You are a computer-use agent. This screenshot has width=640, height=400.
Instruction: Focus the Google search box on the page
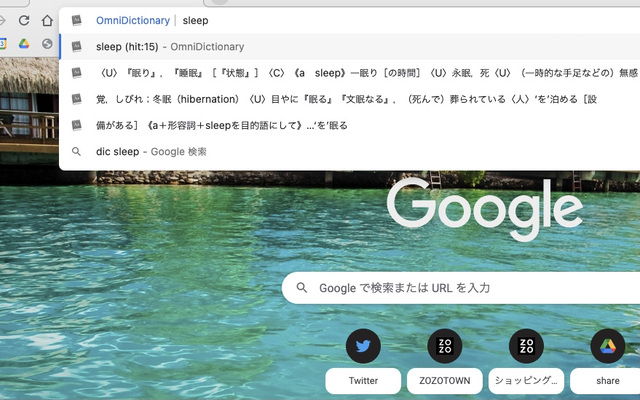pyautogui.click(x=461, y=288)
